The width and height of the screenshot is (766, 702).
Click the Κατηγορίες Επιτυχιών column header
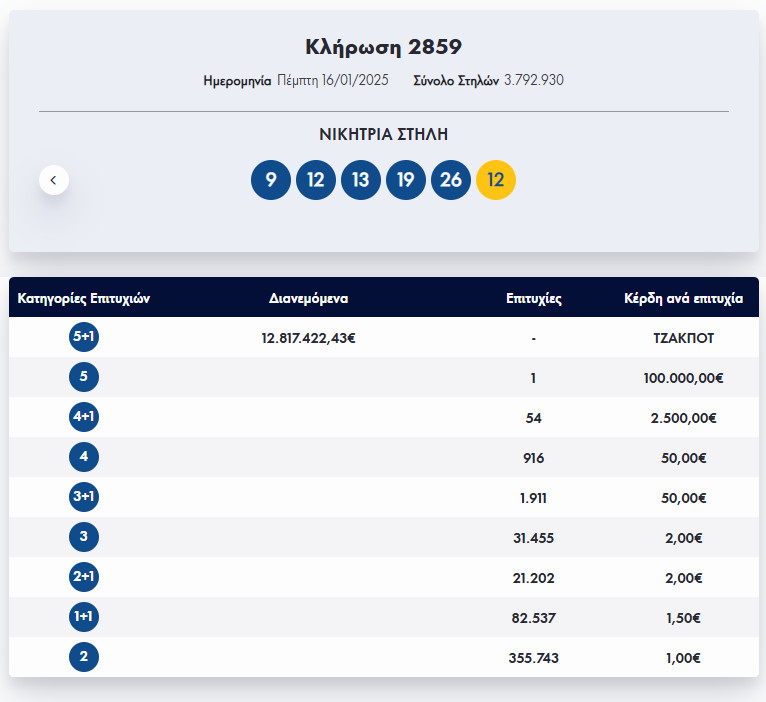coord(84,298)
